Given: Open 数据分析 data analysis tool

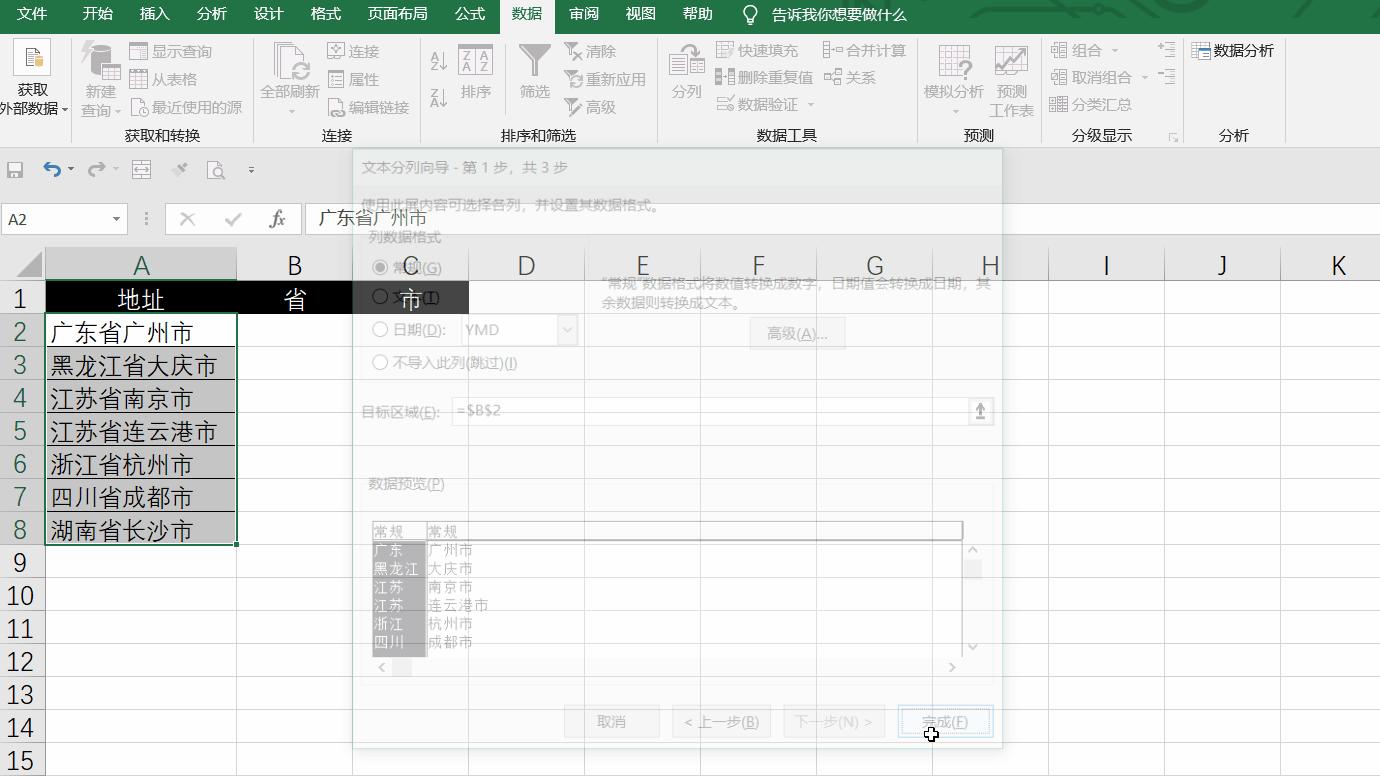Looking at the screenshot, I should (x=1233, y=50).
